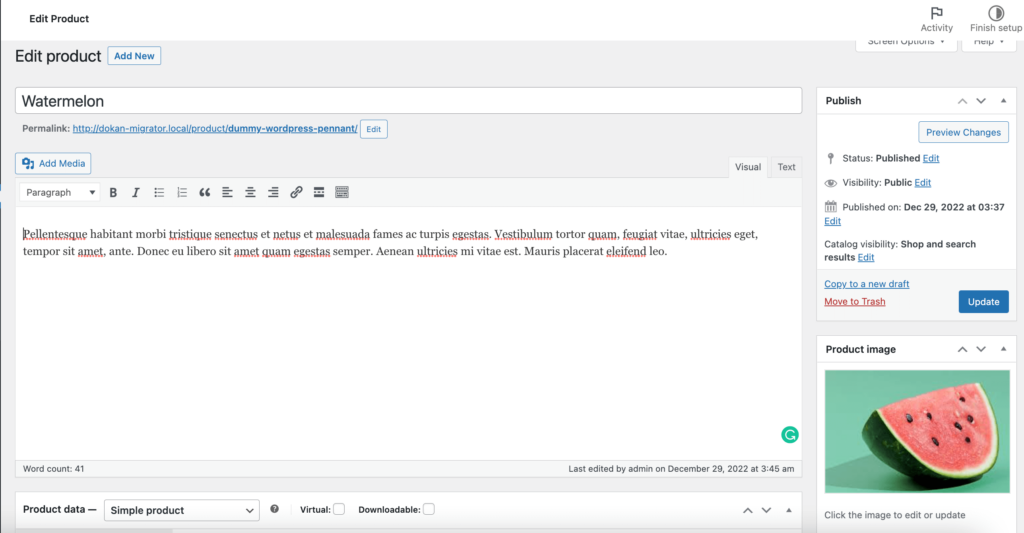Align text center
The height and width of the screenshot is (533, 1024).
[250, 193]
